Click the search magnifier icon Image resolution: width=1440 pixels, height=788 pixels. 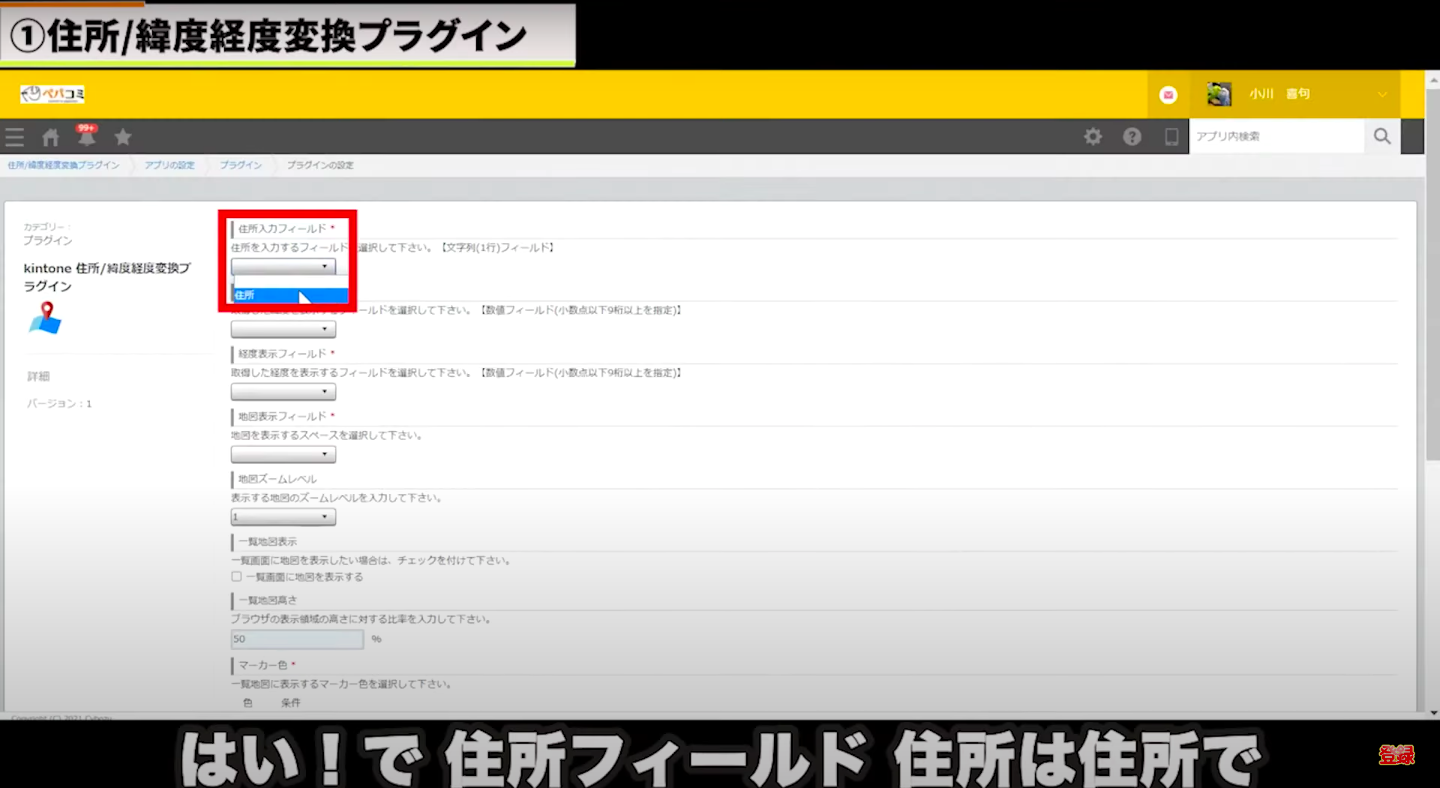pos(1382,137)
